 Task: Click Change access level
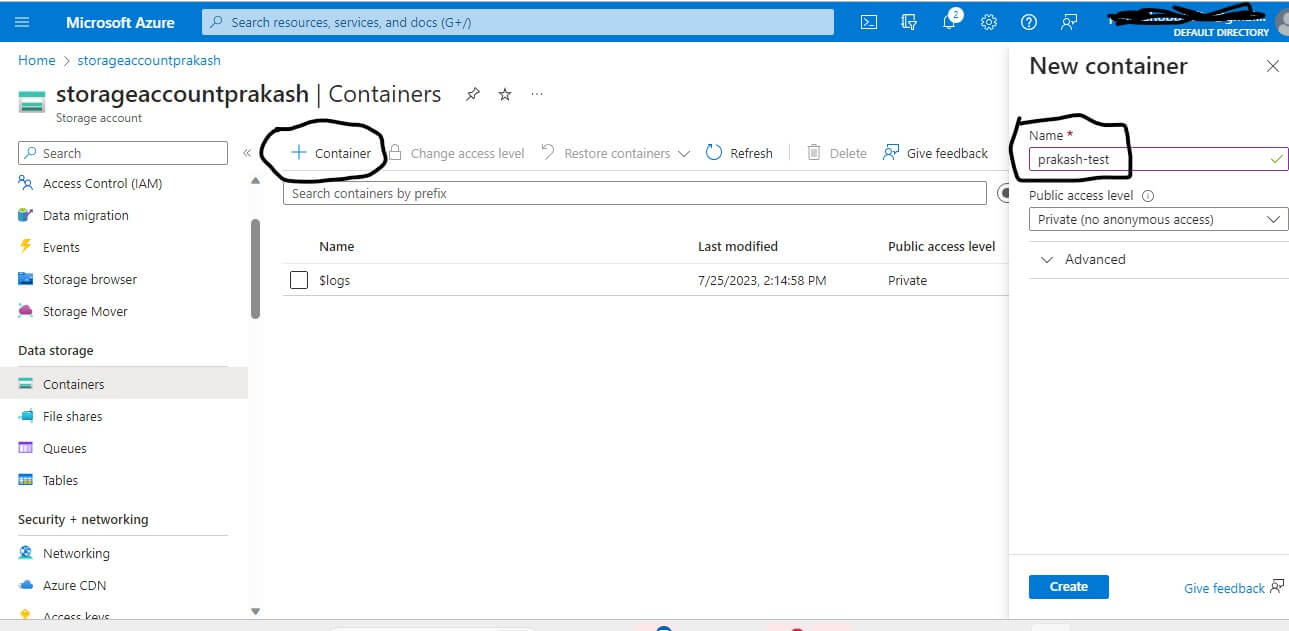[x=456, y=153]
